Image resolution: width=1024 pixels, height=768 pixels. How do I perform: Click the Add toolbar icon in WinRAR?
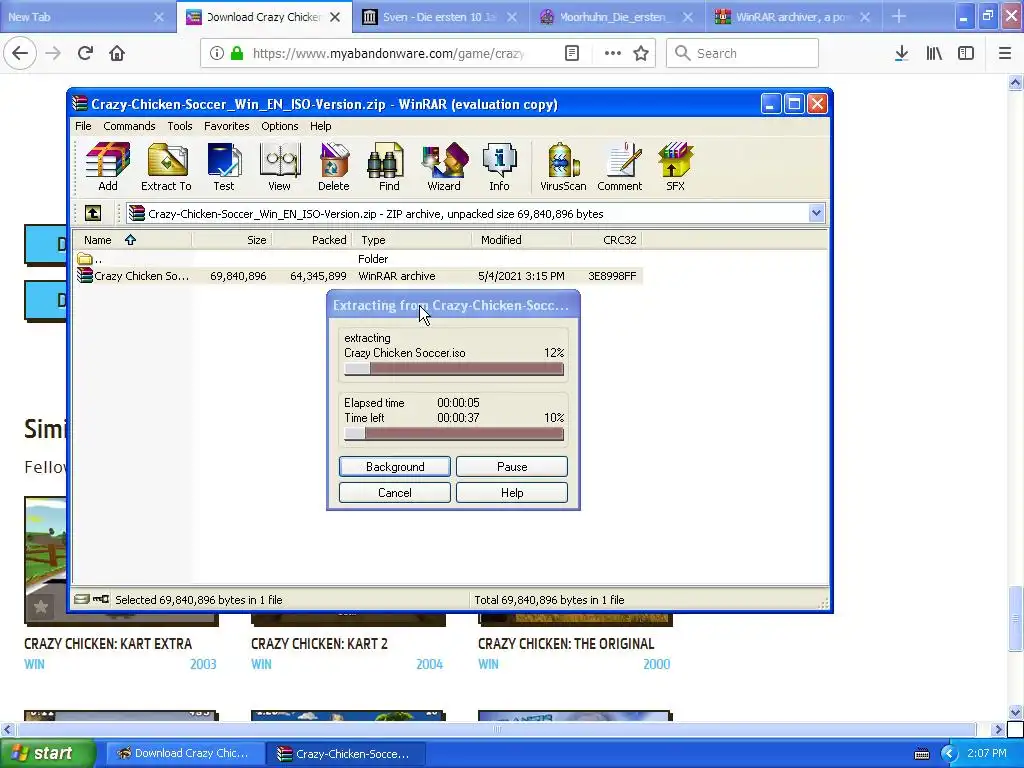pyautogui.click(x=108, y=167)
